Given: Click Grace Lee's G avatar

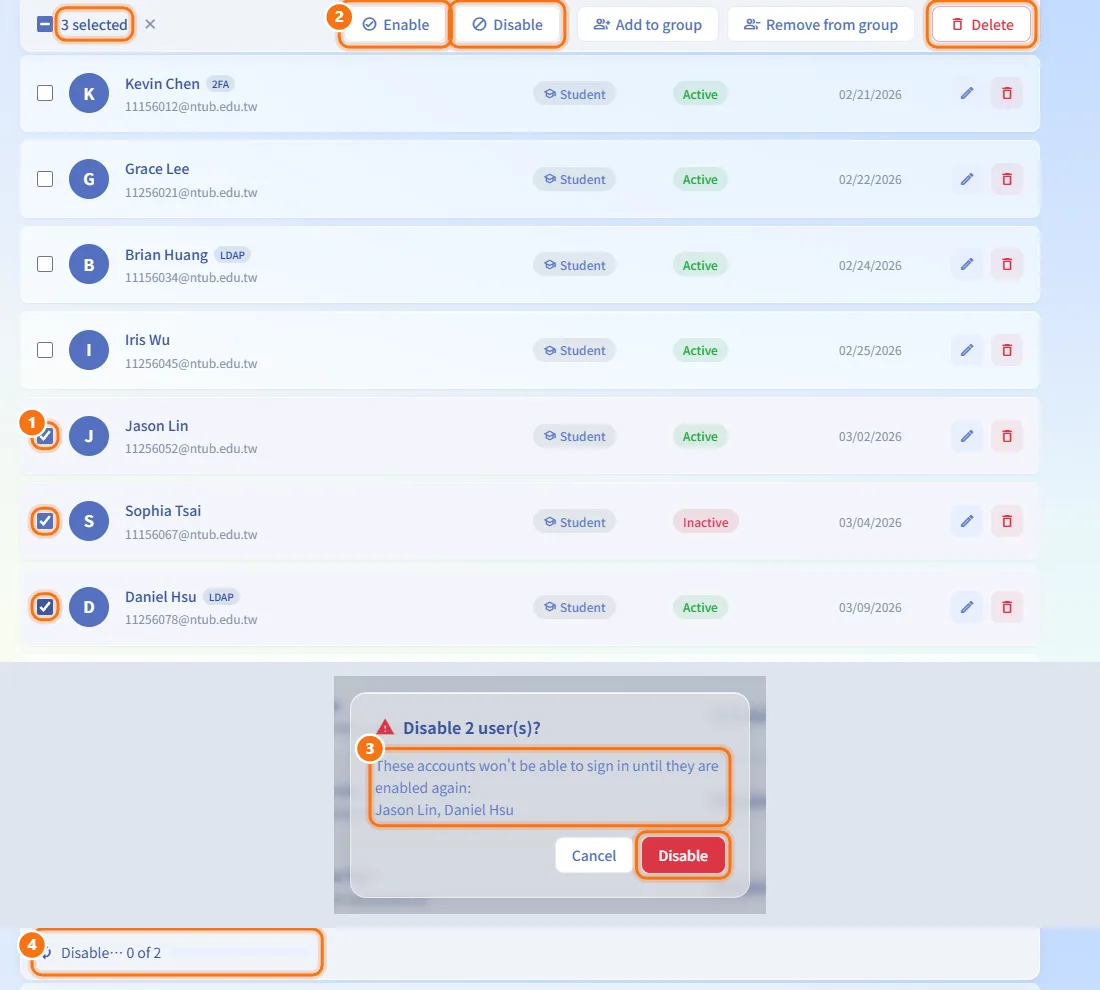Looking at the screenshot, I should (x=89, y=179).
